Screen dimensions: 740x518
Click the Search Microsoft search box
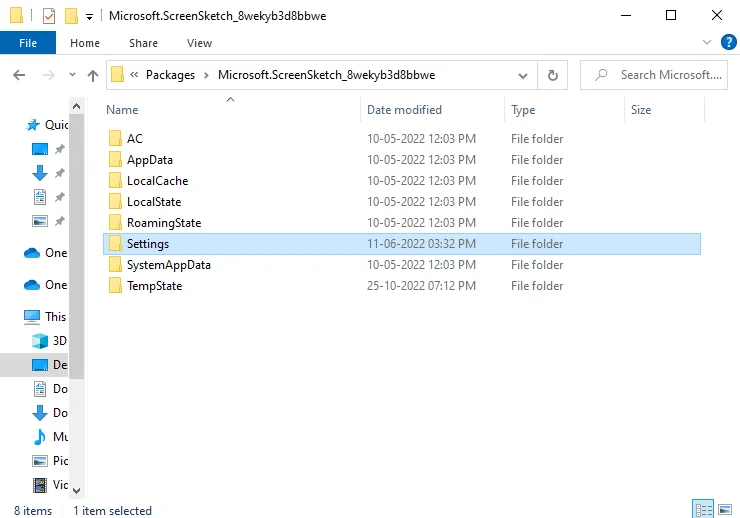[654, 75]
